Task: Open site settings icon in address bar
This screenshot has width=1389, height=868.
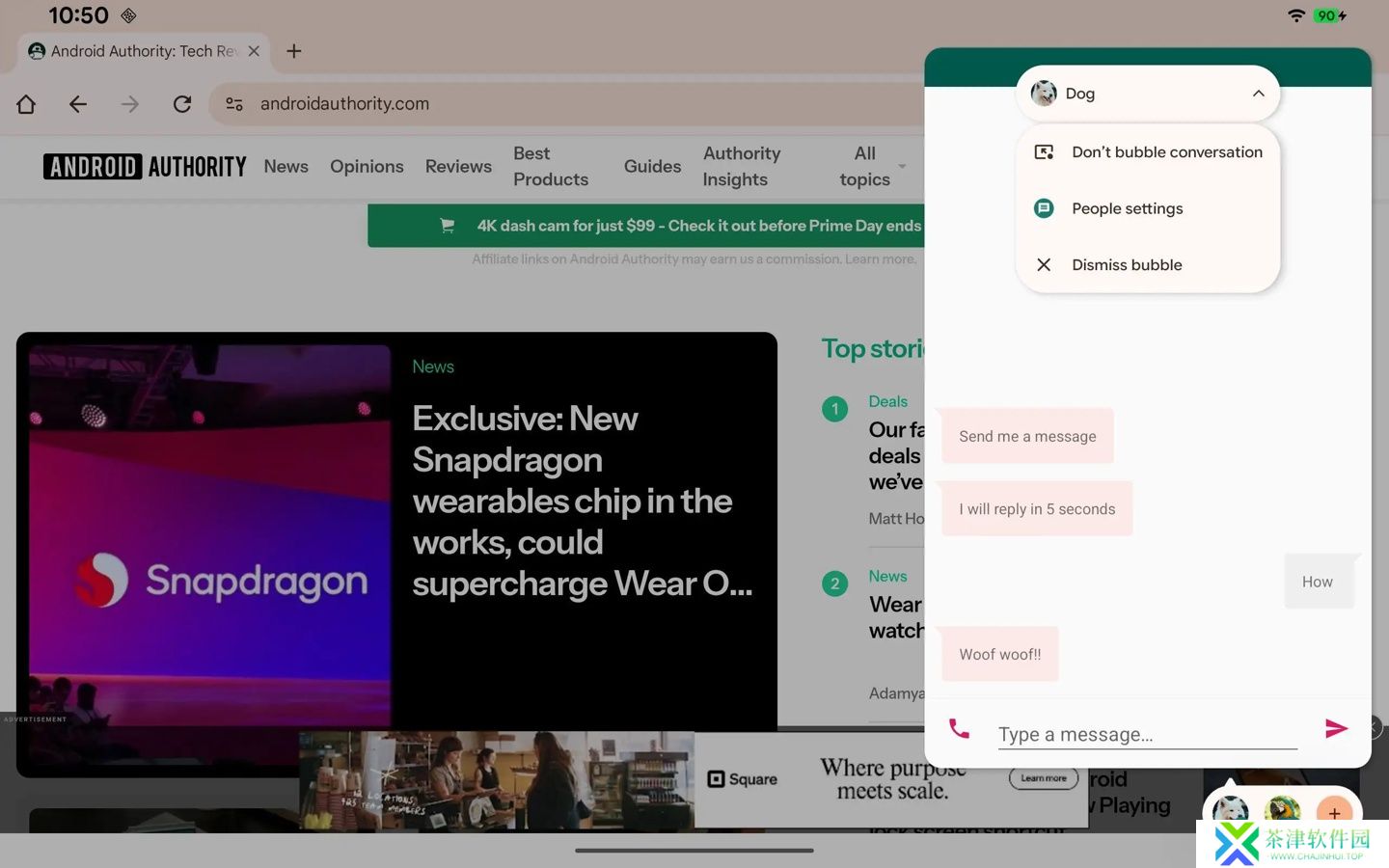Action: 234,104
